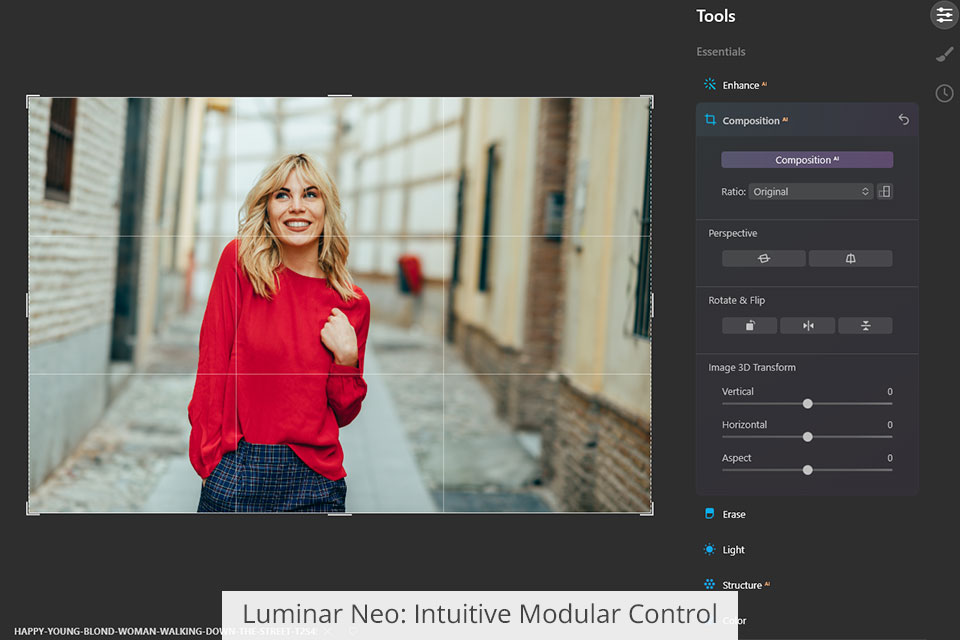Click the right edge crop handle
The image size is (960, 640).
(x=652, y=305)
